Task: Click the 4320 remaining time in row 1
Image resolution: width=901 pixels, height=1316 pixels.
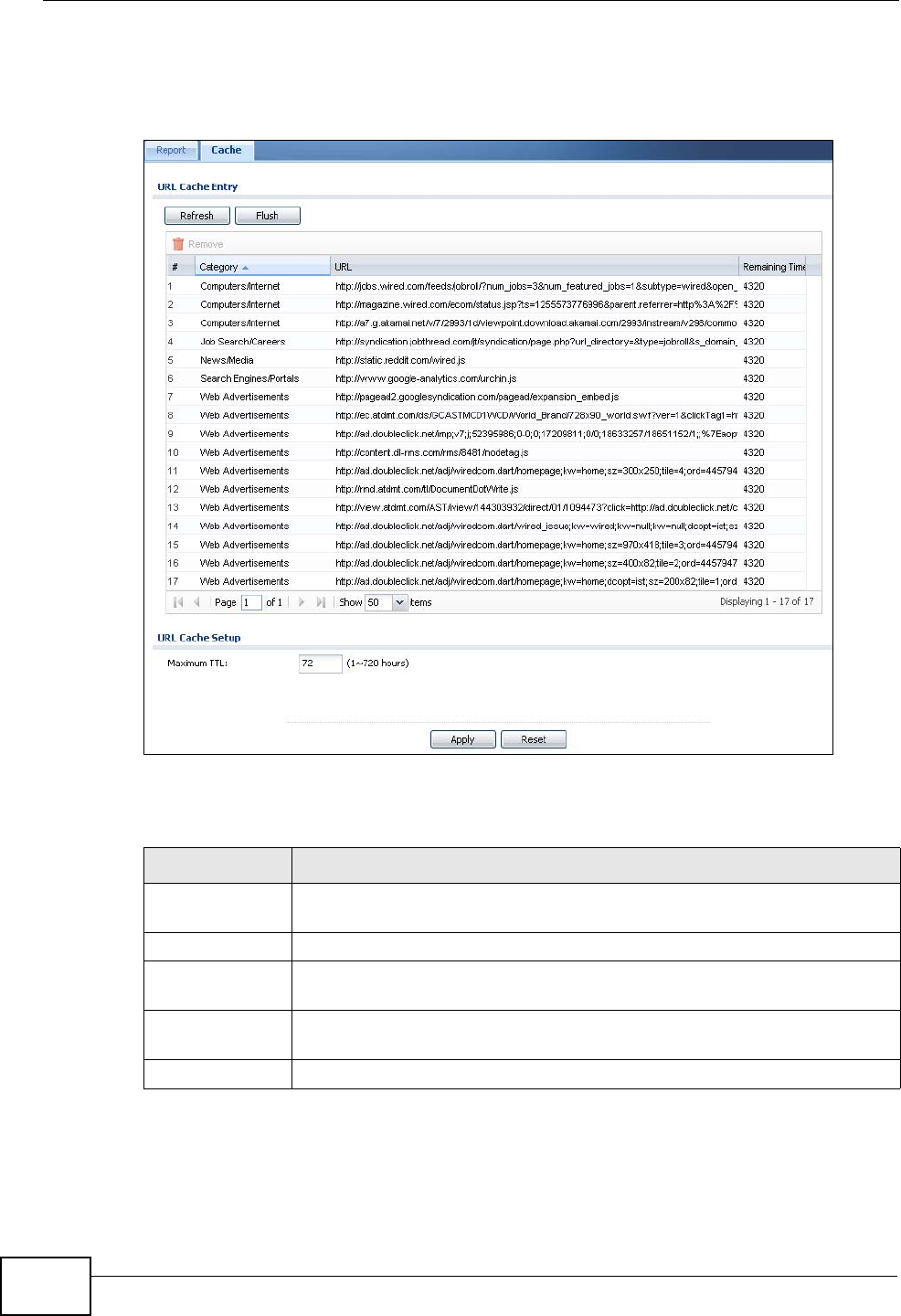Action: pos(754,286)
